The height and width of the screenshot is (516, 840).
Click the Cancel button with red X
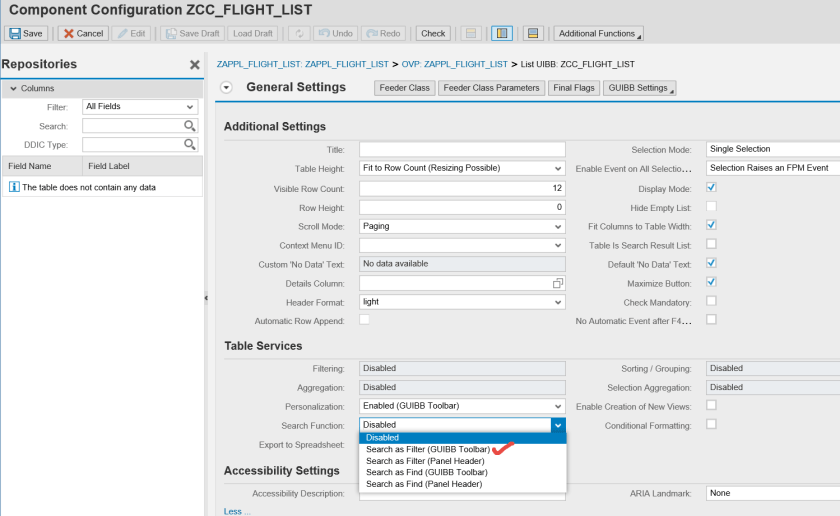pos(82,33)
